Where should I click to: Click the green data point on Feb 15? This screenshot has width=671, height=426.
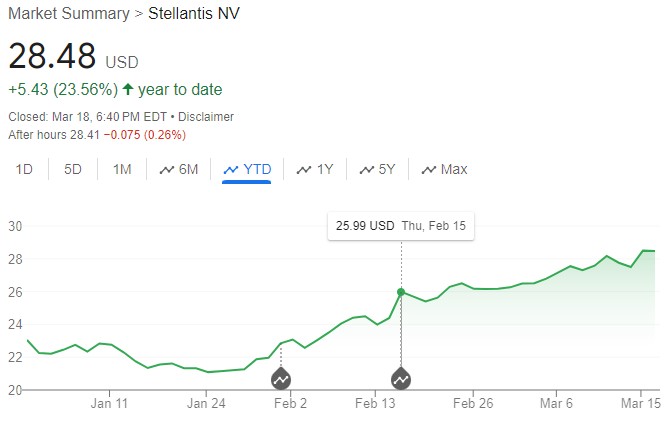(x=401, y=292)
